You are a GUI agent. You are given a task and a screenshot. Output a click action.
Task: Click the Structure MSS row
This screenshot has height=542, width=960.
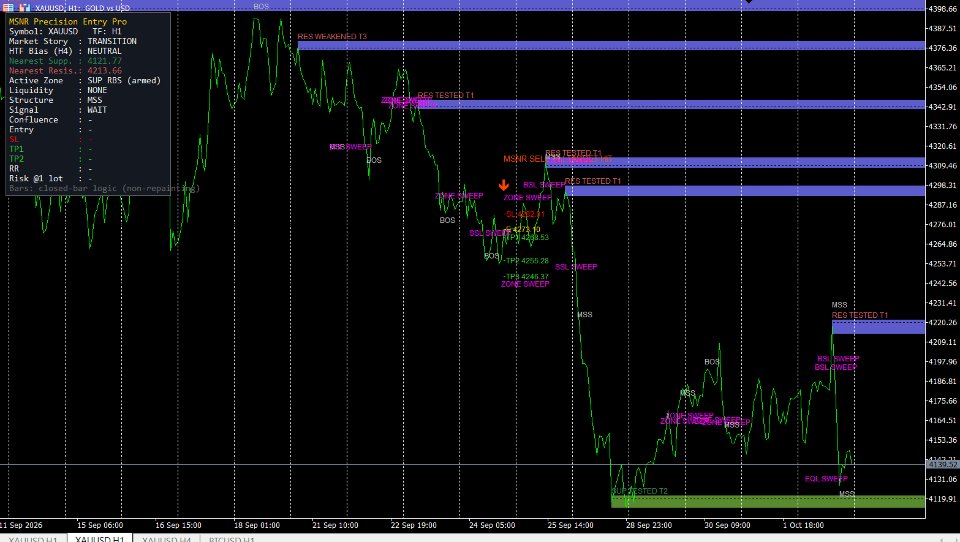click(55, 100)
